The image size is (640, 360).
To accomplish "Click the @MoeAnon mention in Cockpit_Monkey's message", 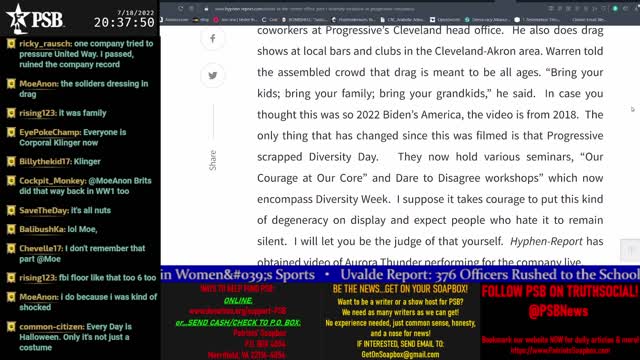I will [x=110, y=180].
